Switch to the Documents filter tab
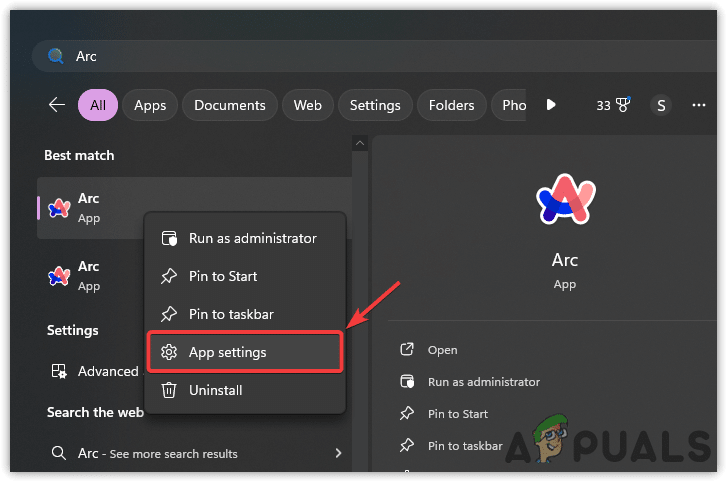 [230, 105]
